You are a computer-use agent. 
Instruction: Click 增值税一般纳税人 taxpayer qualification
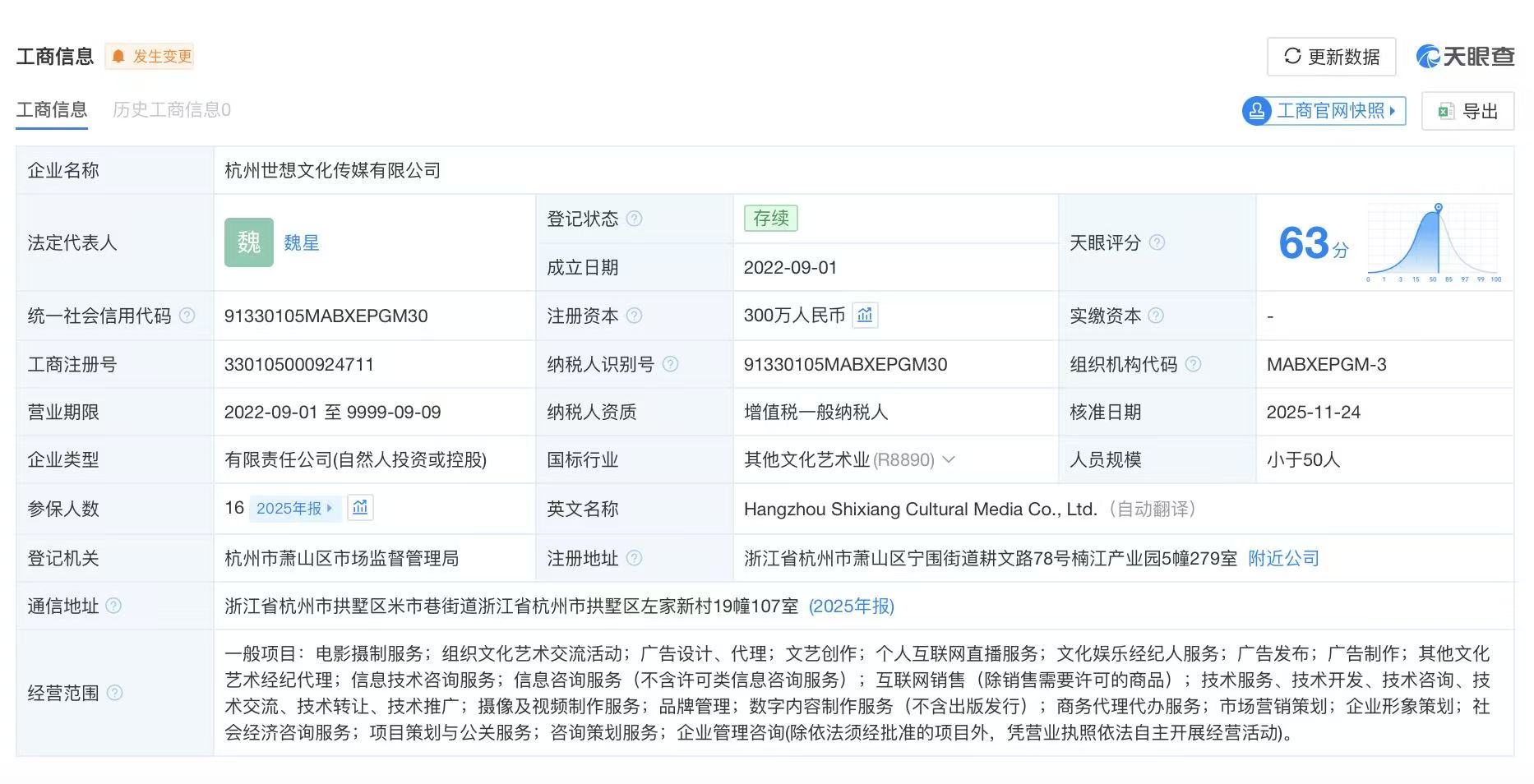pos(816,413)
